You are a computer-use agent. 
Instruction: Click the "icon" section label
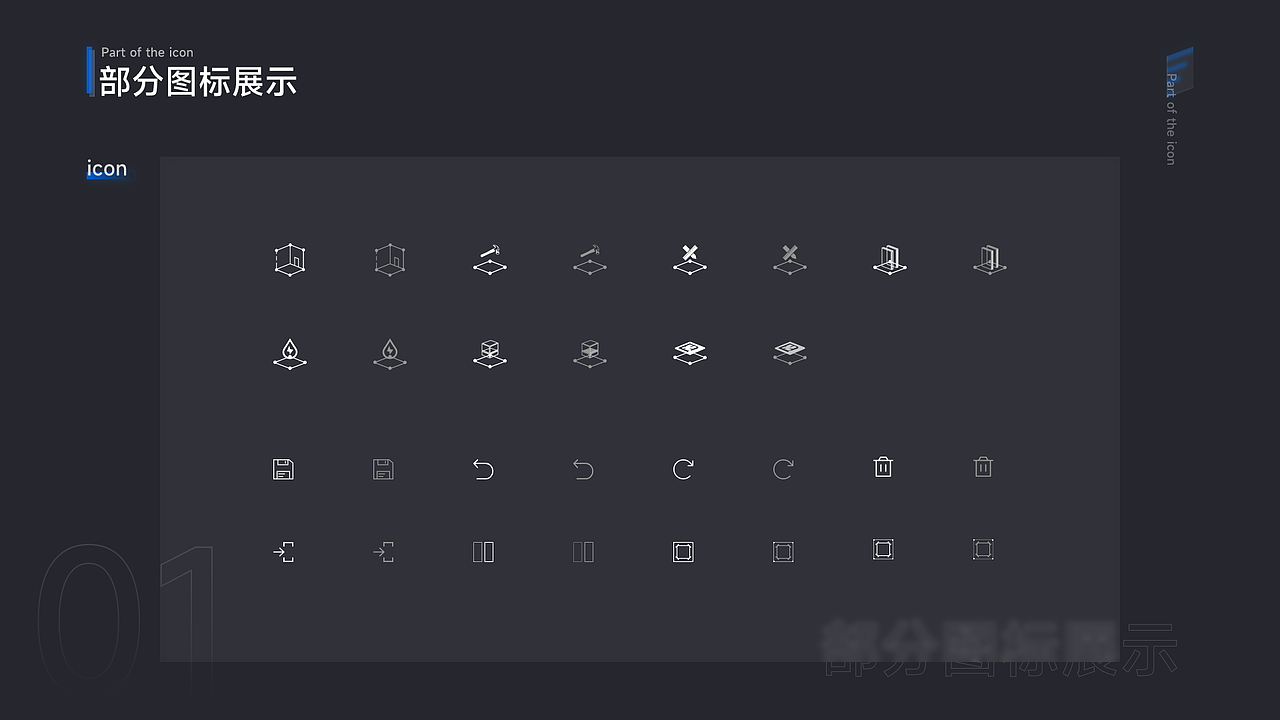click(107, 168)
